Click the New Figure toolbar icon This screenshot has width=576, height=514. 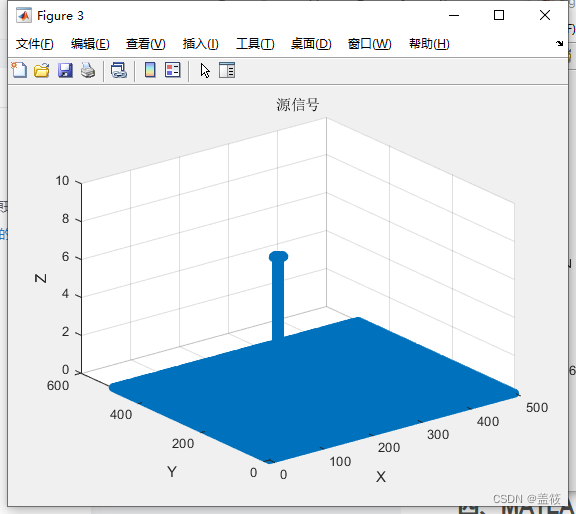click(x=19, y=70)
